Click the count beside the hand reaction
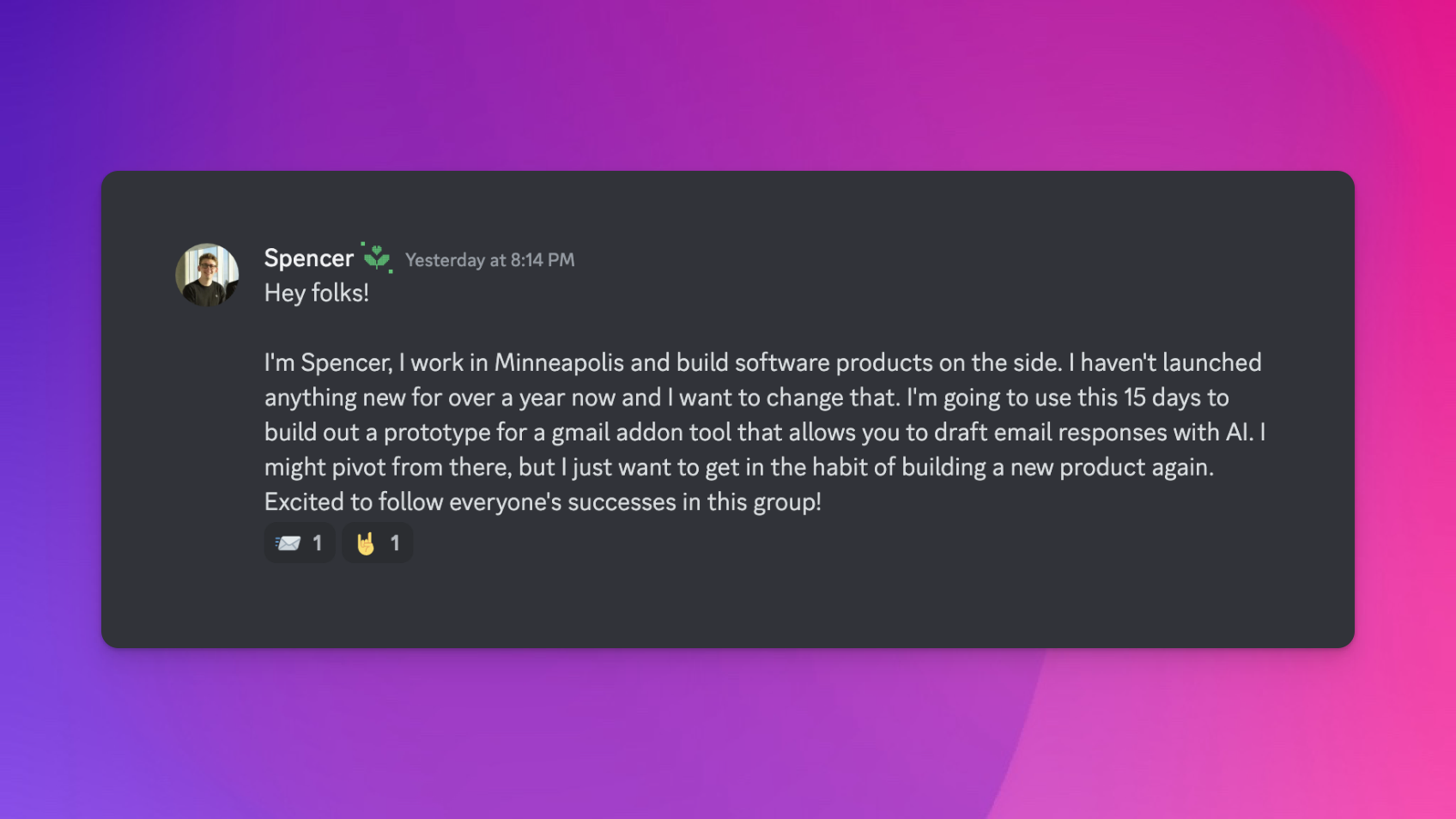This screenshot has height=819, width=1456. 395,543
